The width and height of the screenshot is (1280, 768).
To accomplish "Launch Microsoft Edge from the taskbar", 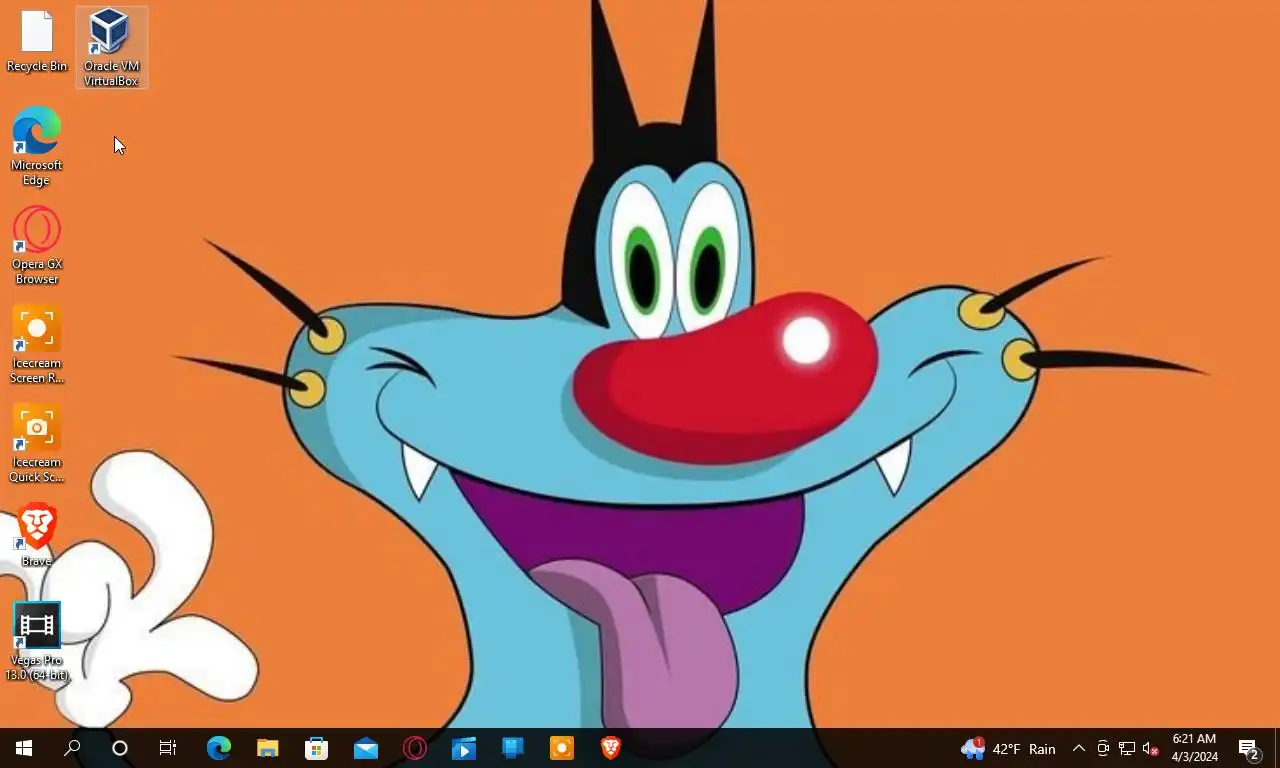I will 219,748.
